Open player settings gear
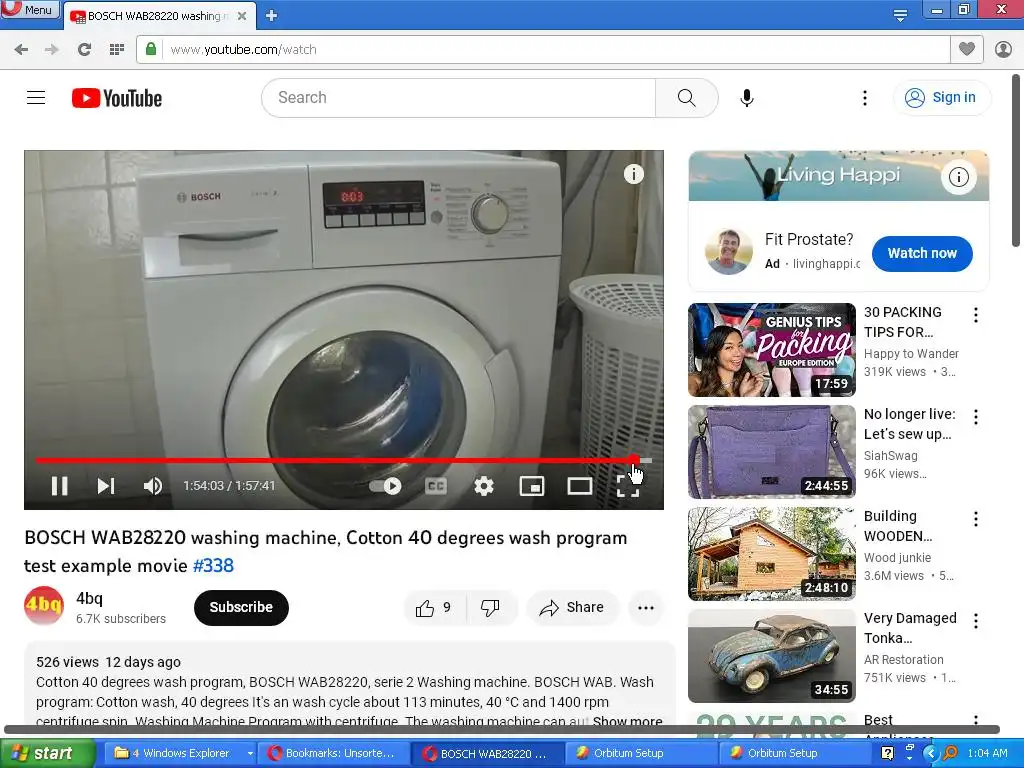This screenshot has width=1024, height=768. pos(483,486)
